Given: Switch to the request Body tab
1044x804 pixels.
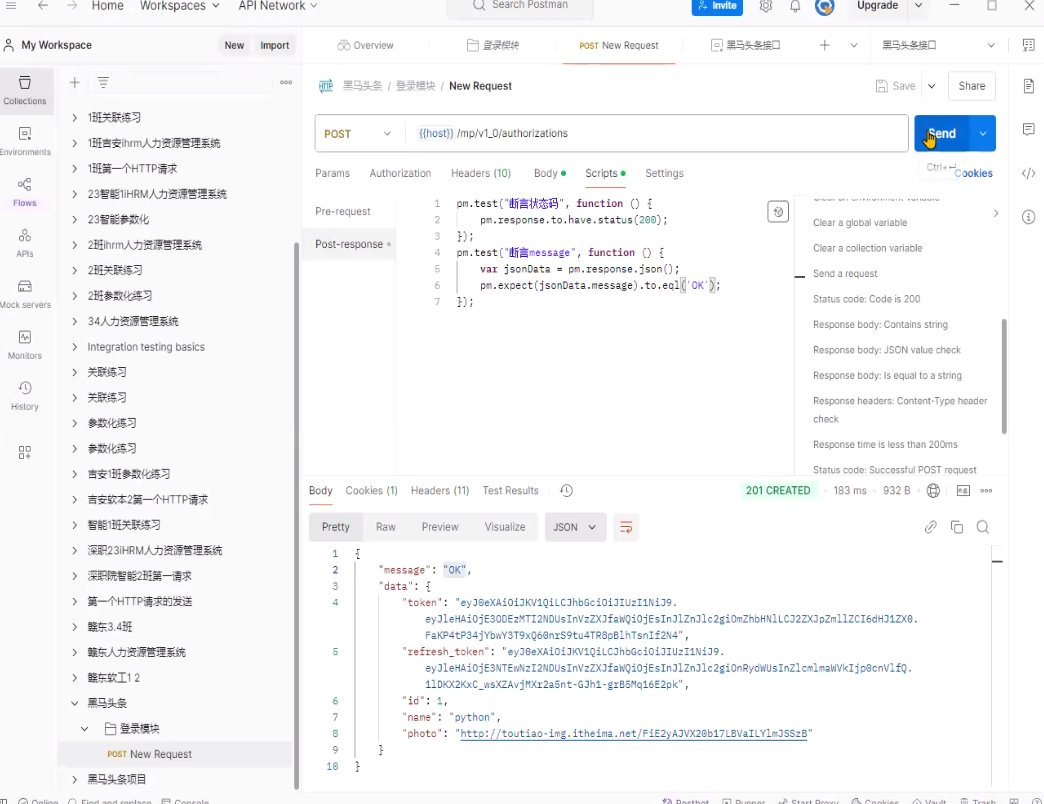Looking at the screenshot, I should click(549, 173).
